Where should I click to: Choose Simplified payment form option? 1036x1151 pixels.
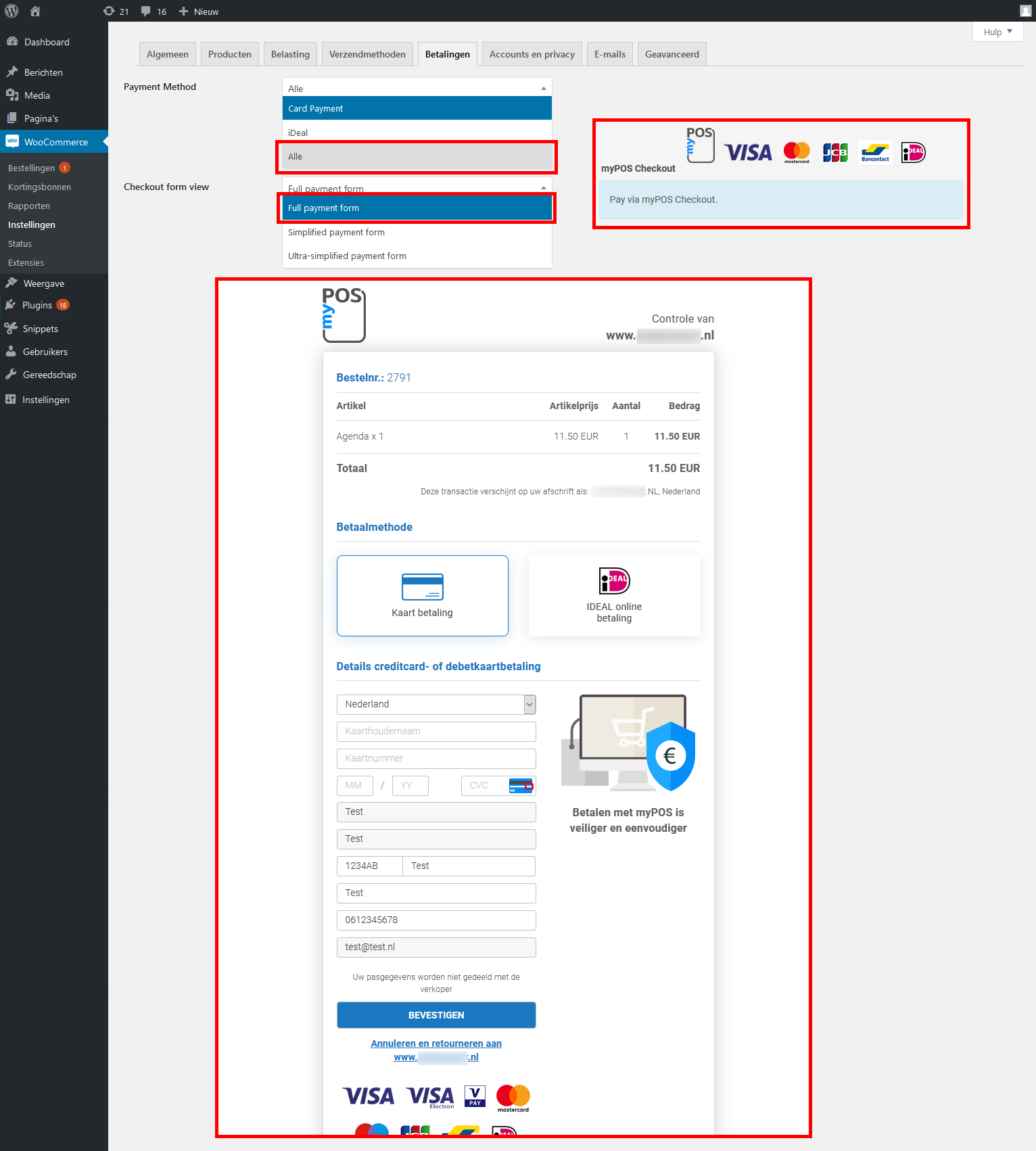pyautogui.click(x=336, y=232)
